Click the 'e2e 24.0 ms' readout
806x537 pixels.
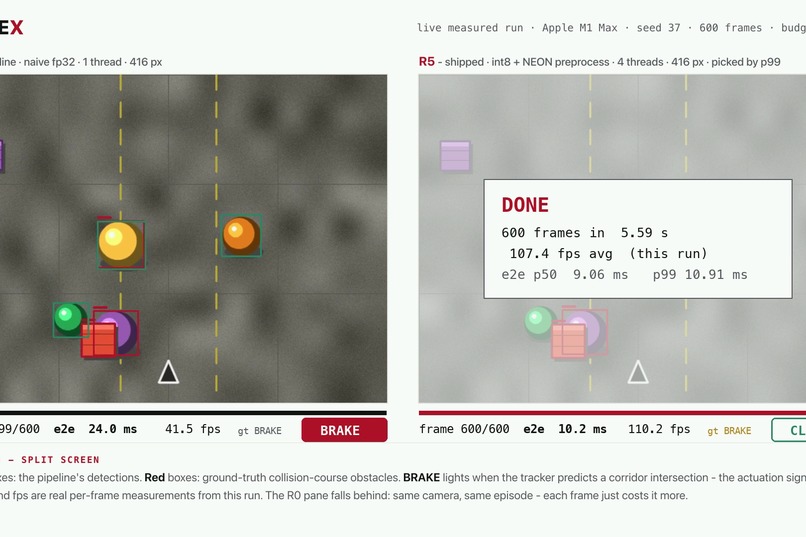[x=95, y=429]
